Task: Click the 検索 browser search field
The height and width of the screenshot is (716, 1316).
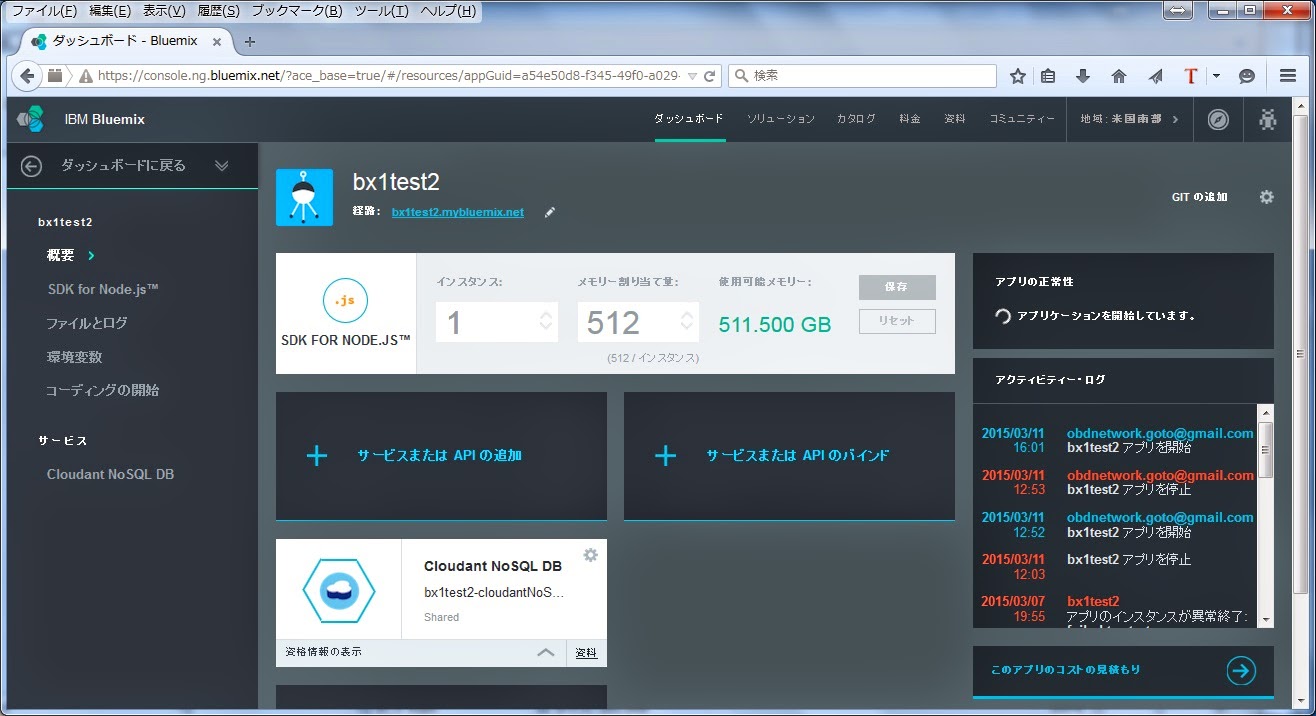Action: (863, 76)
